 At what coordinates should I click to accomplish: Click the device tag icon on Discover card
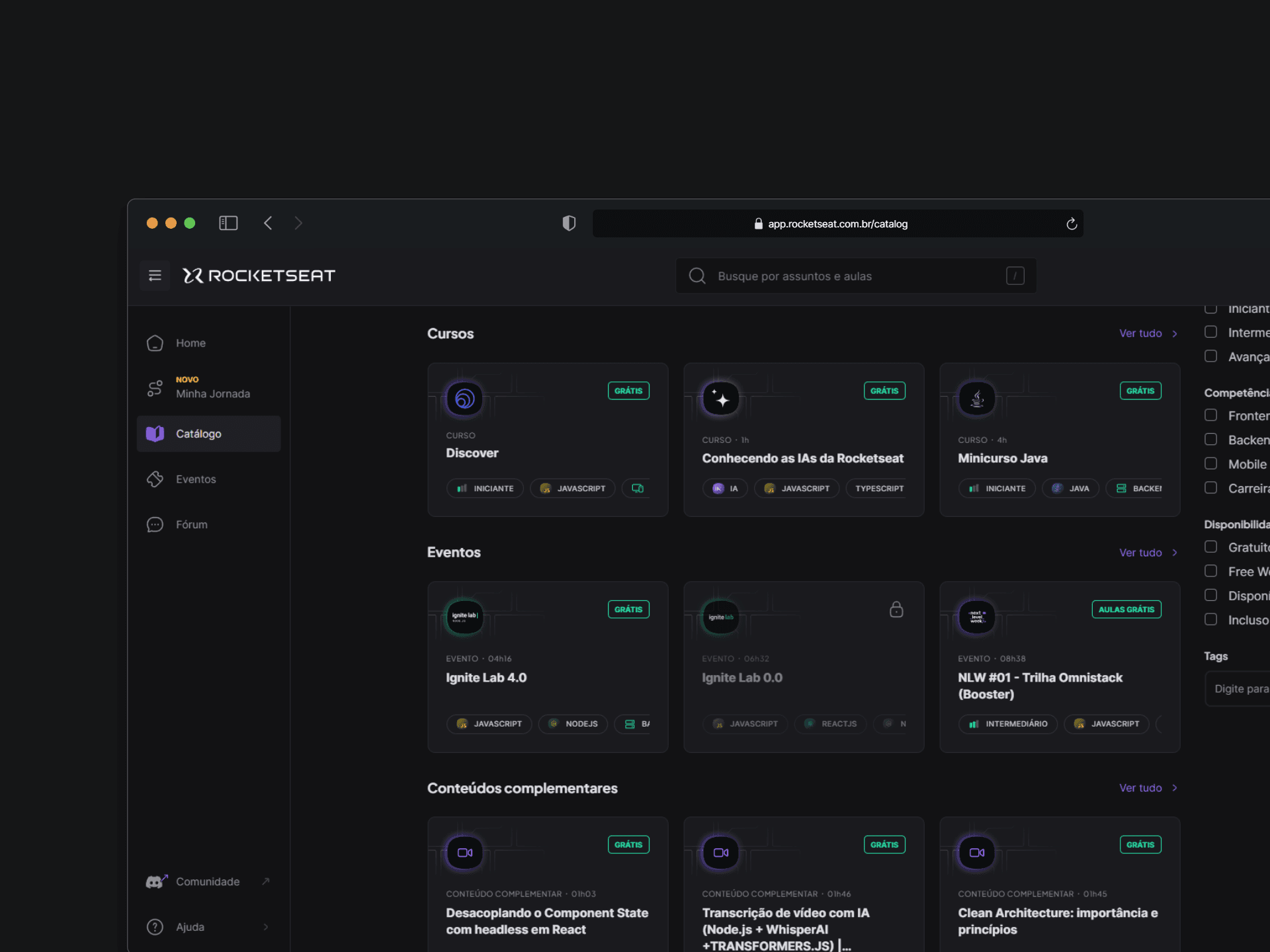click(x=638, y=489)
